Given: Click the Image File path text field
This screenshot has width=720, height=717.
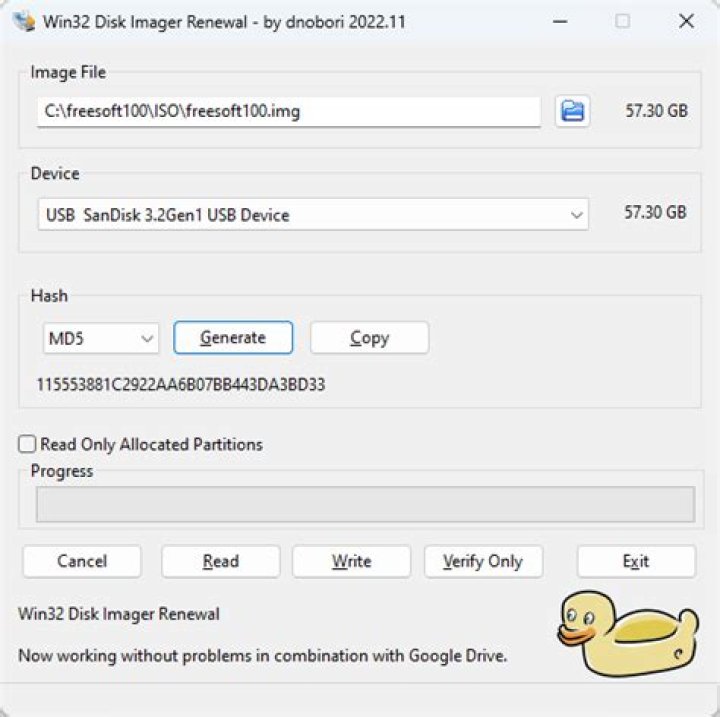Looking at the screenshot, I should tap(289, 112).
